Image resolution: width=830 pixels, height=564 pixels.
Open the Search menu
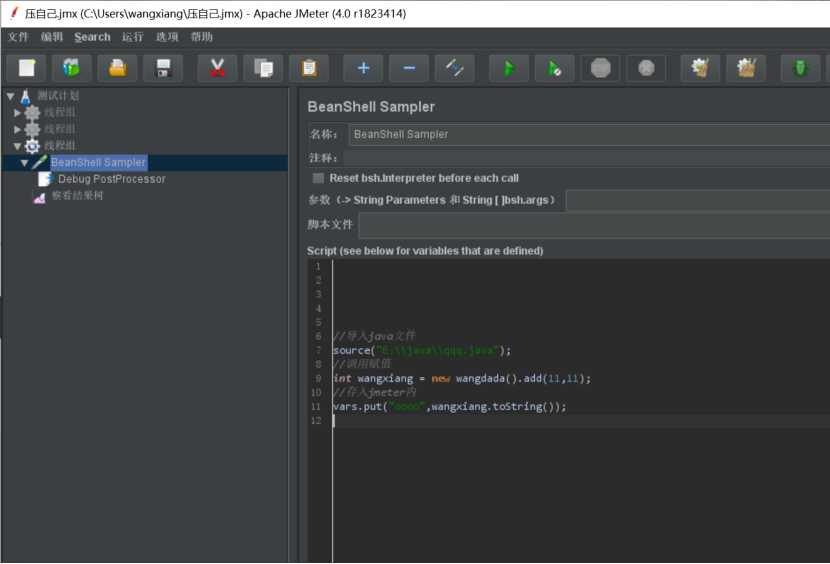pos(92,37)
